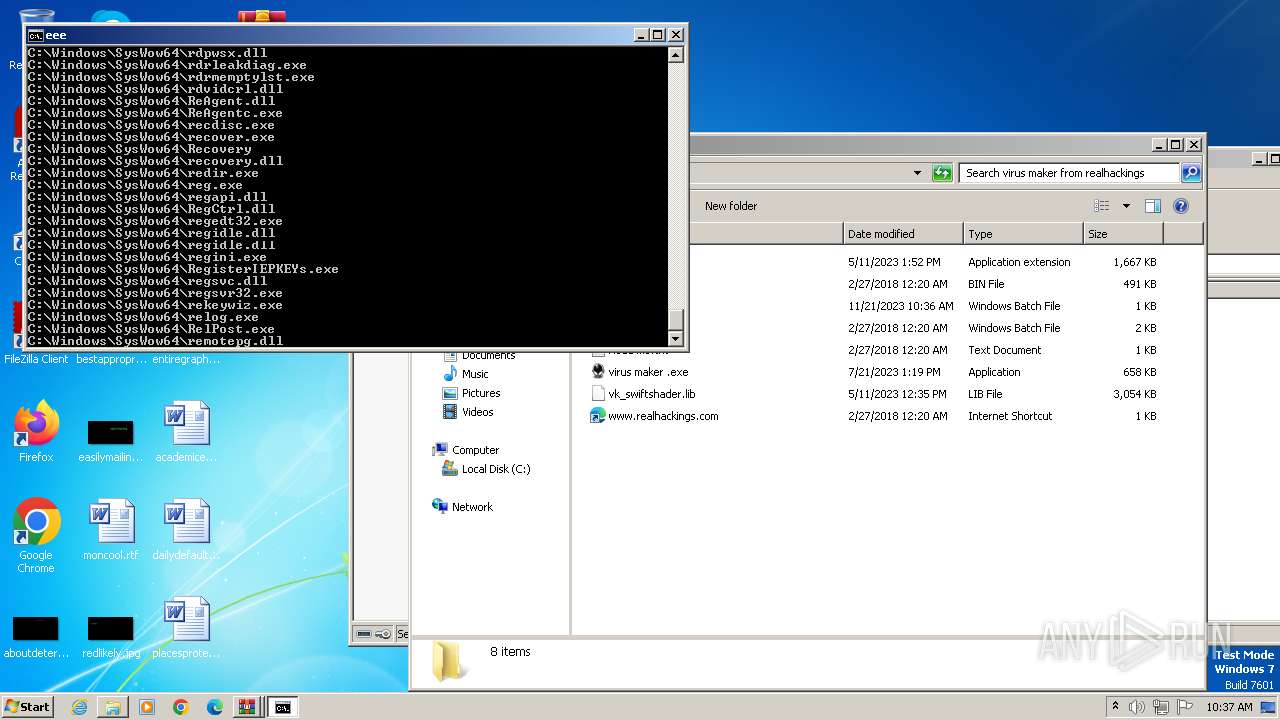This screenshot has width=1280, height=720.
Task: Click "BIN File" type cell
Action: tap(986, 284)
